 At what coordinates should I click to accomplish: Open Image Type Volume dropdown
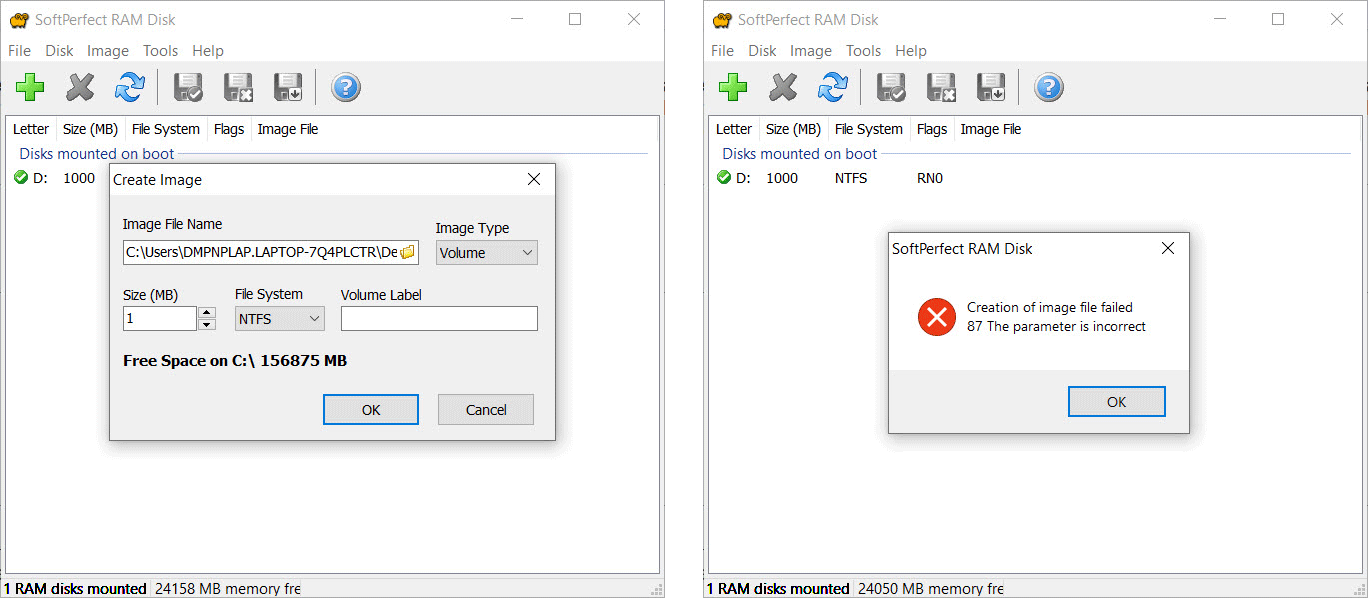coord(487,253)
